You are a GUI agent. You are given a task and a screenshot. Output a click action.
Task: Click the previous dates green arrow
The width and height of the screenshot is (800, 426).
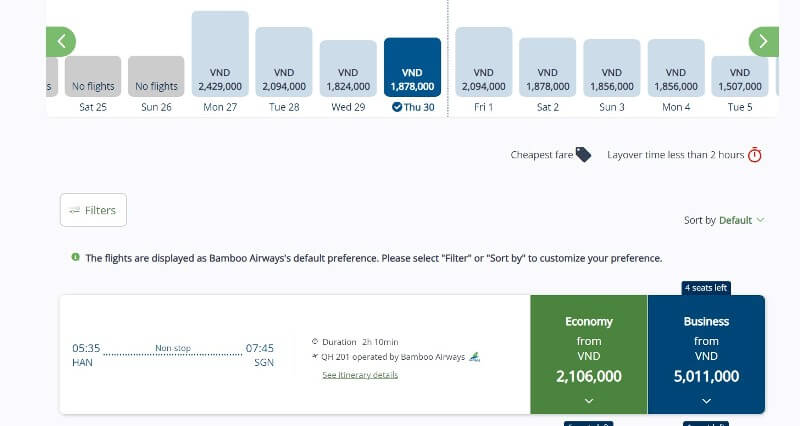point(61,41)
